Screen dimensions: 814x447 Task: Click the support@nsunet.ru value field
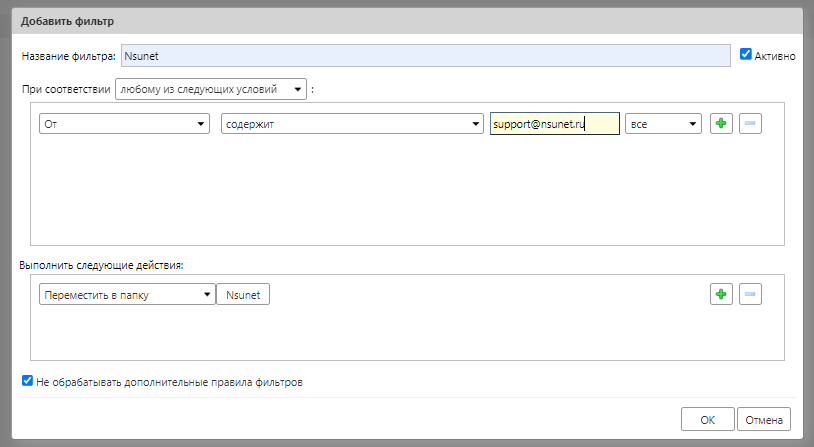pos(554,124)
